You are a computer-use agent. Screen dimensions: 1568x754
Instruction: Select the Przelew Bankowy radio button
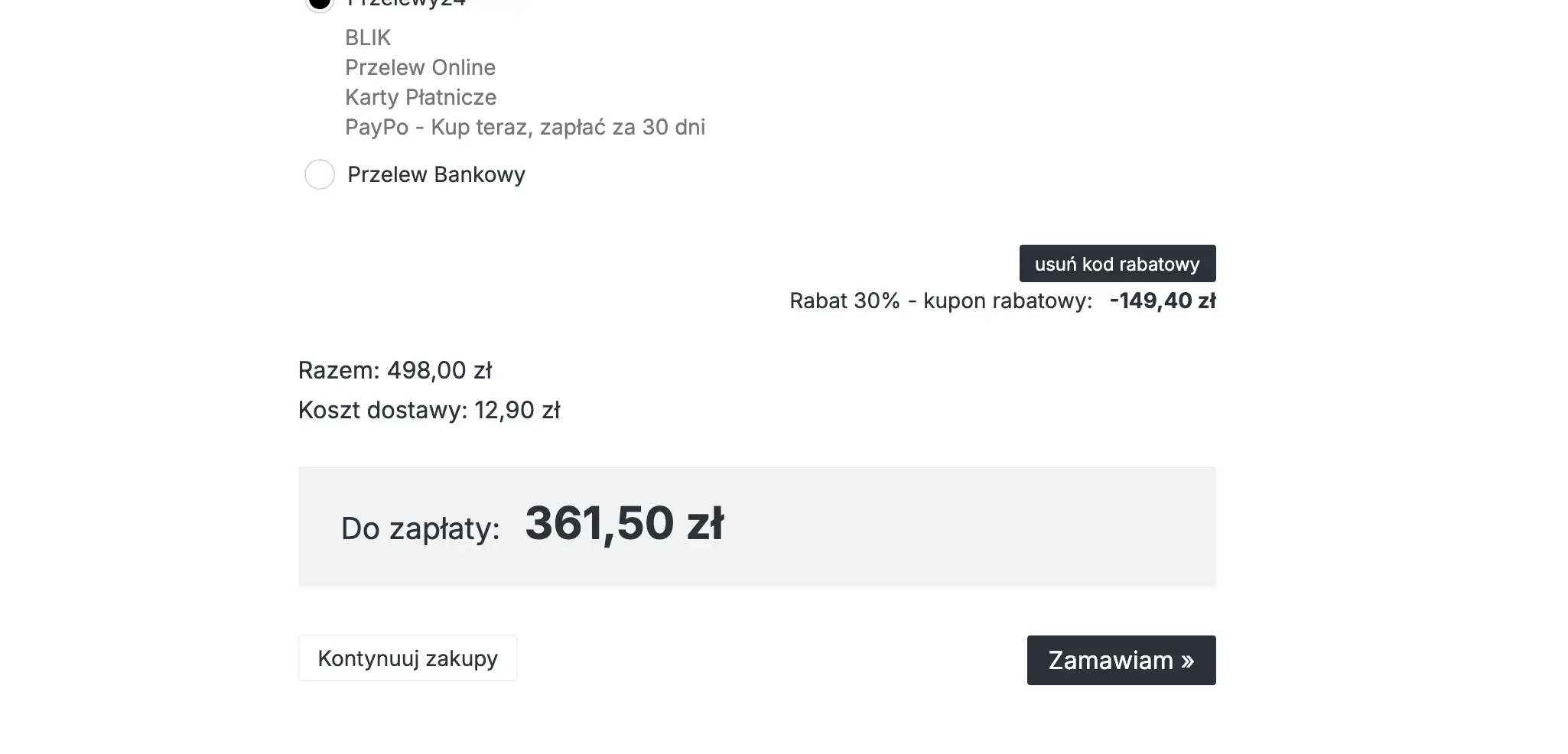pyautogui.click(x=320, y=174)
